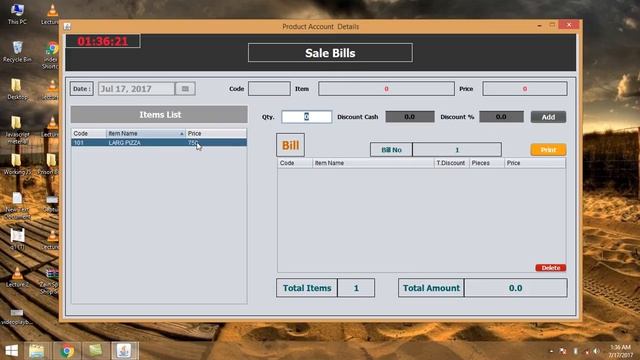Click the bill table Price header
This screenshot has width=640, height=360.
(x=535, y=163)
